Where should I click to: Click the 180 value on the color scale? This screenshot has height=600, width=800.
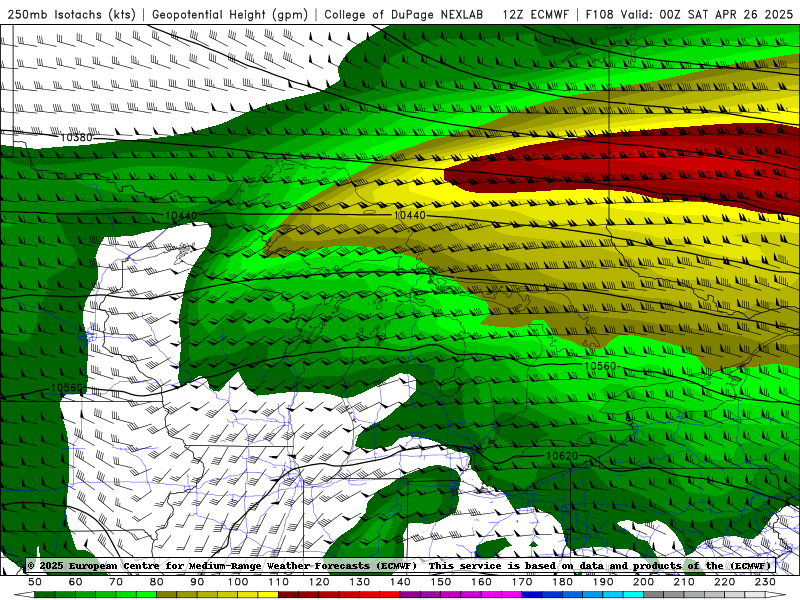[563, 582]
